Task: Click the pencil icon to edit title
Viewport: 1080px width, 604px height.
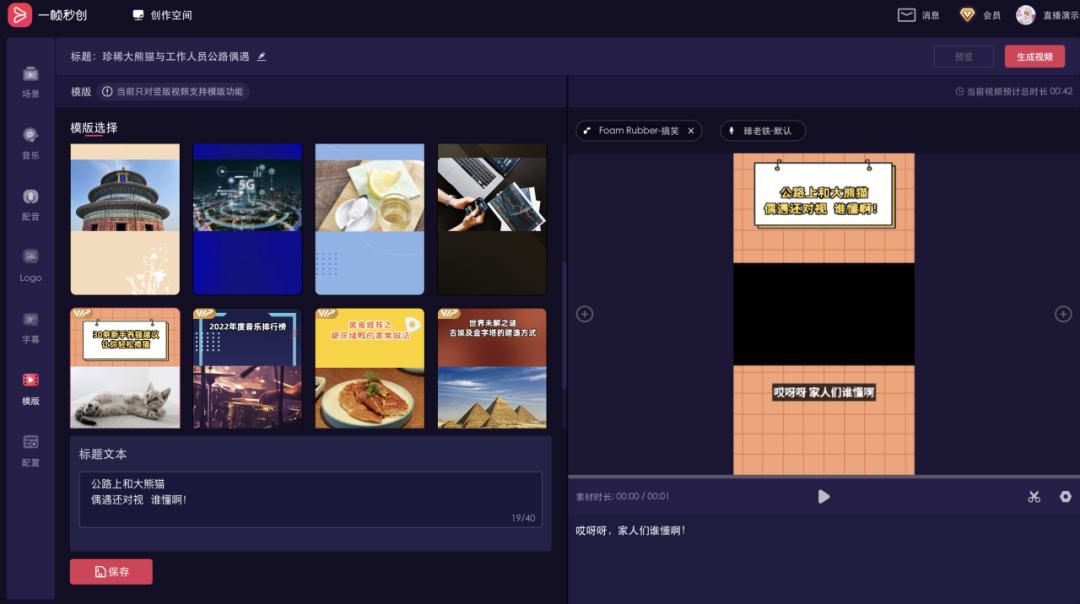Action: coord(262,57)
